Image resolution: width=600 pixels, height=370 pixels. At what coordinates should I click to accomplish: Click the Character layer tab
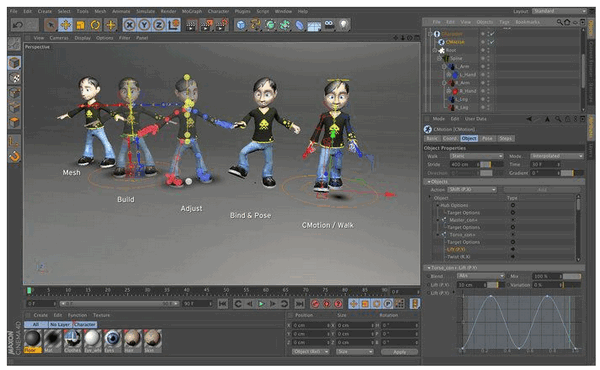[x=85, y=324]
